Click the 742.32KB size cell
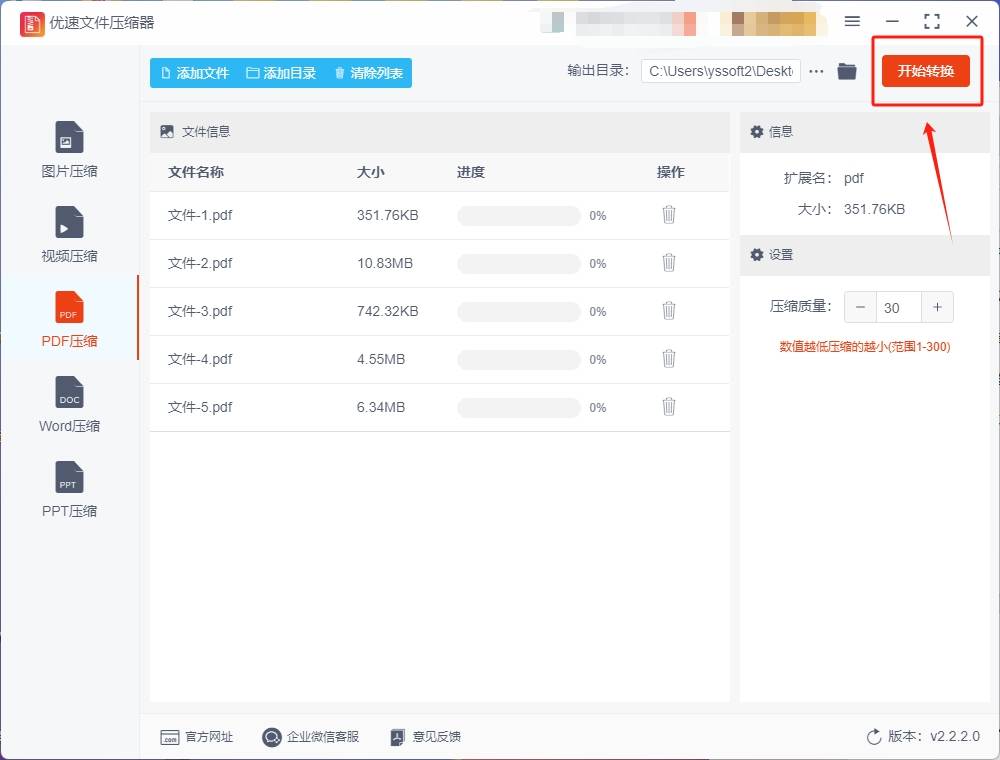1000x760 pixels. [x=388, y=311]
